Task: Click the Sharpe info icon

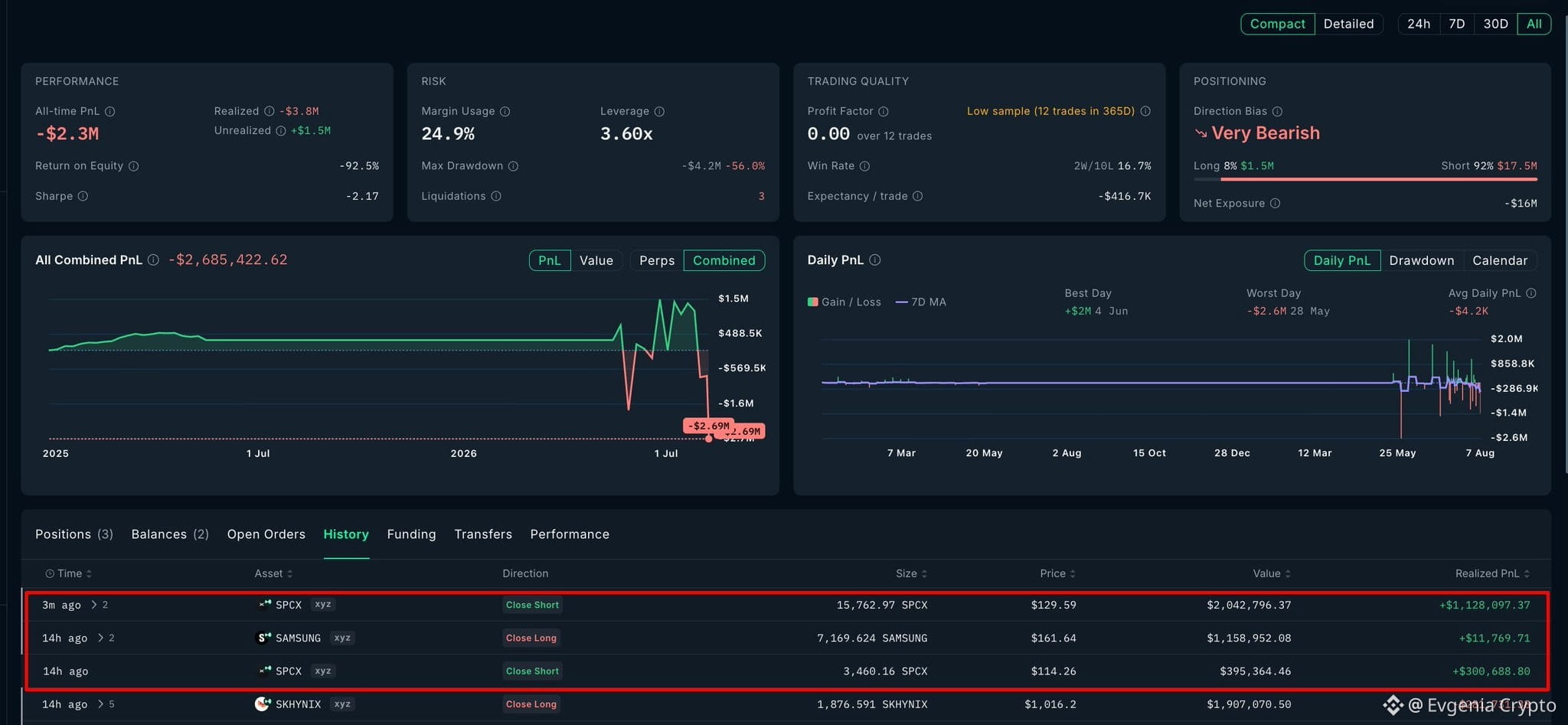Action: tap(83, 196)
